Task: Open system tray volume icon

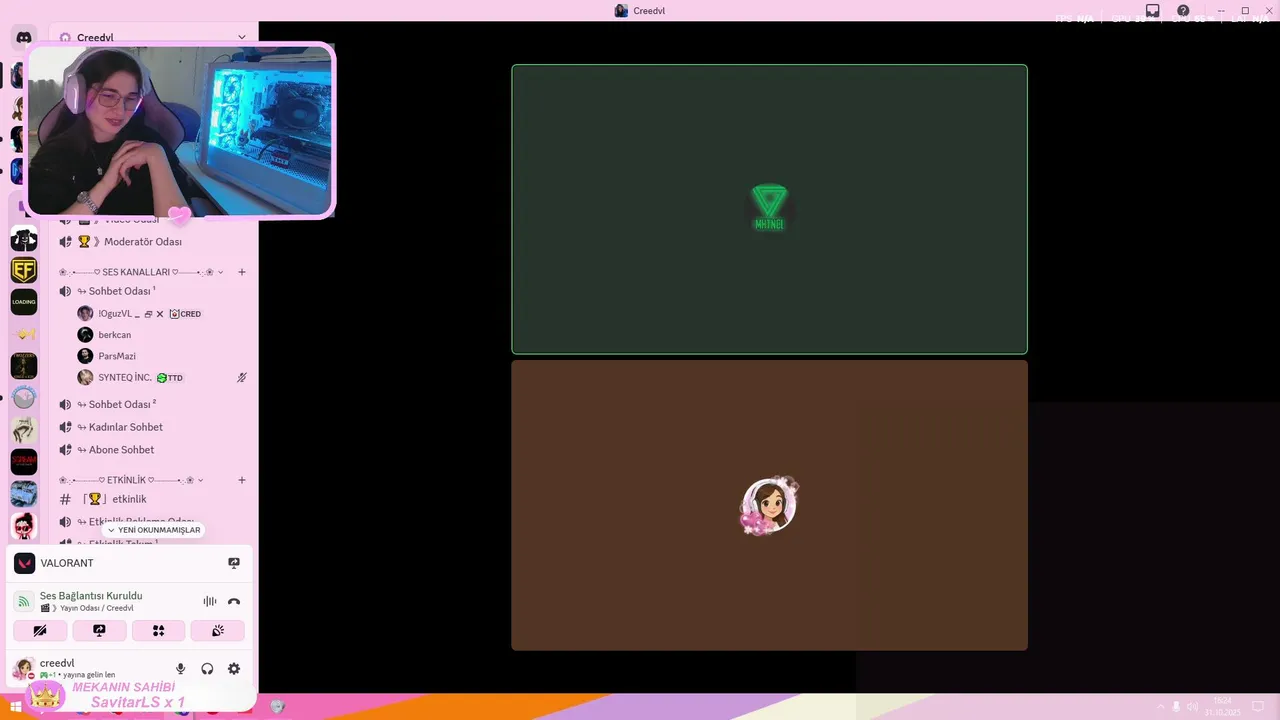Action: pos(1192,707)
